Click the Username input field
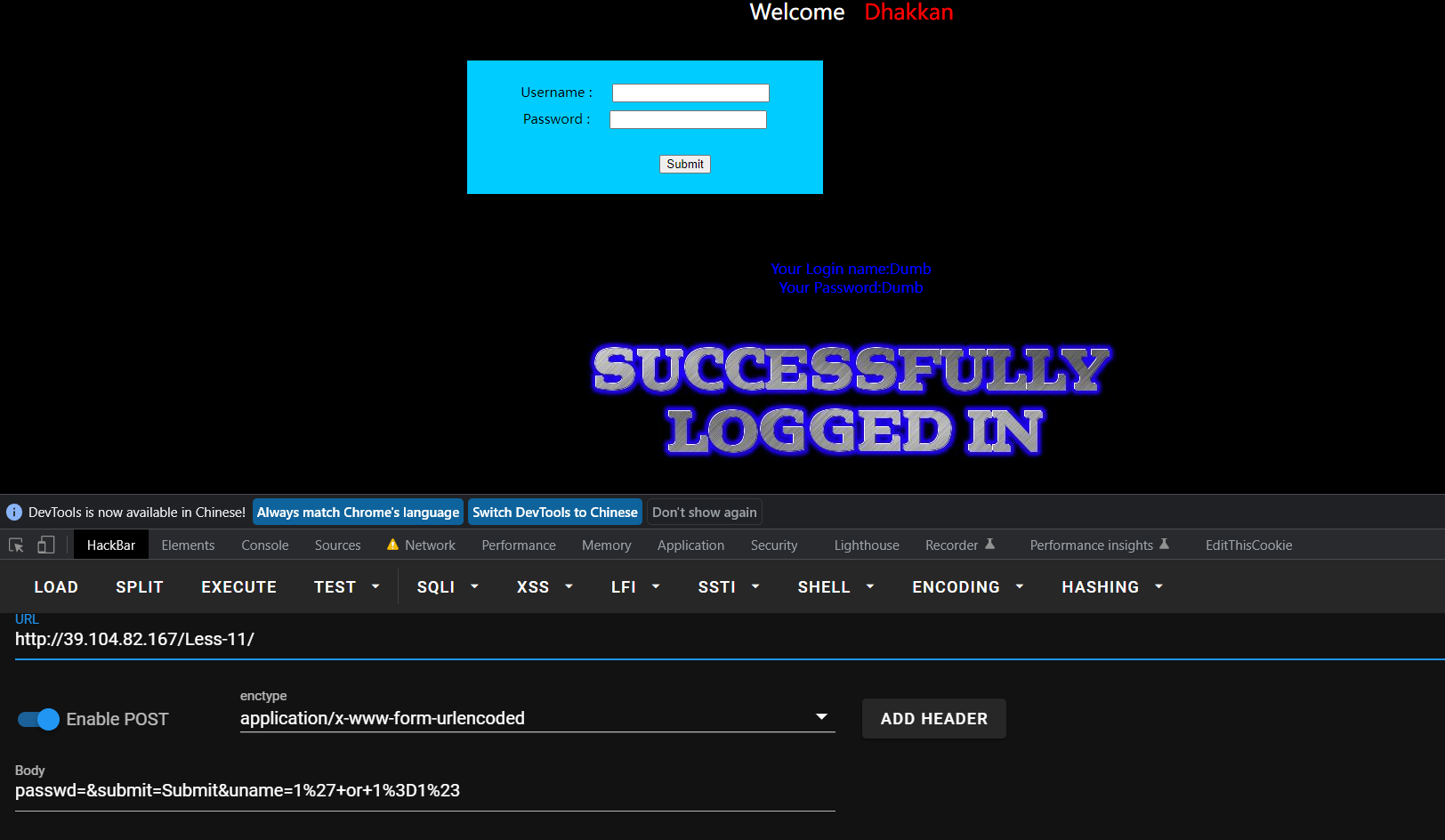Image resolution: width=1445 pixels, height=840 pixels. (690, 93)
